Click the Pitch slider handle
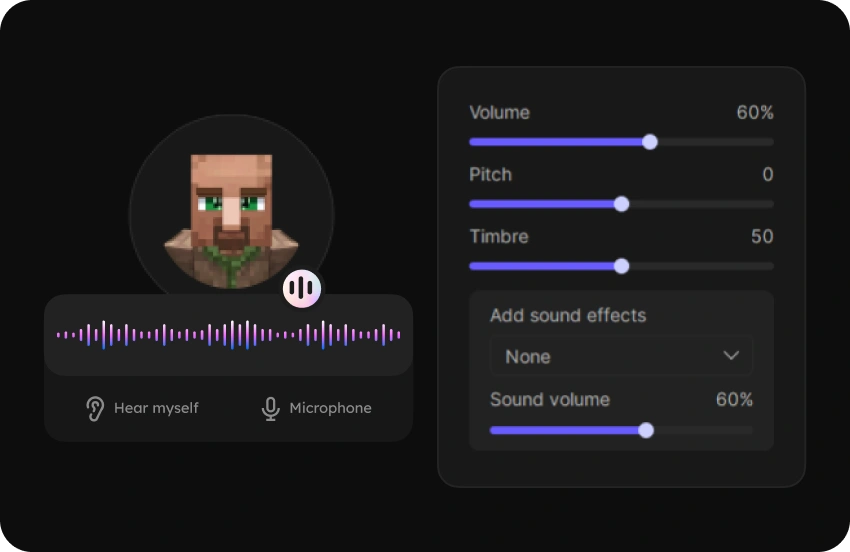Viewport: 850px width, 552px height. point(621,204)
